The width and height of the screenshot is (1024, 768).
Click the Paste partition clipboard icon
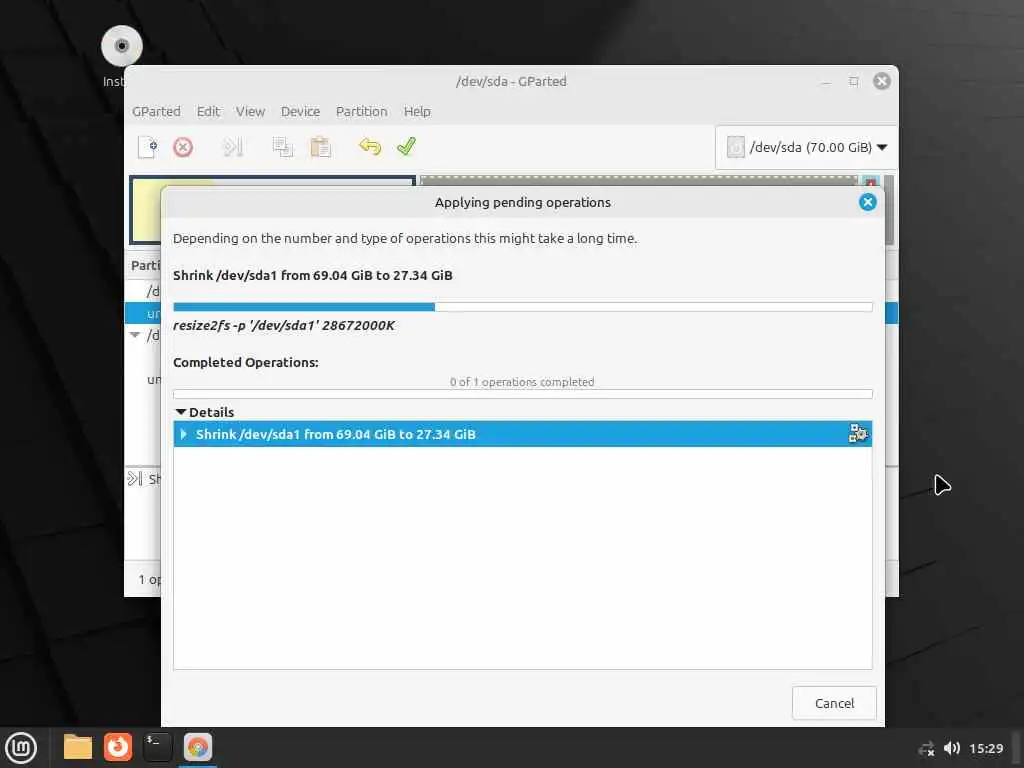[x=320, y=147]
